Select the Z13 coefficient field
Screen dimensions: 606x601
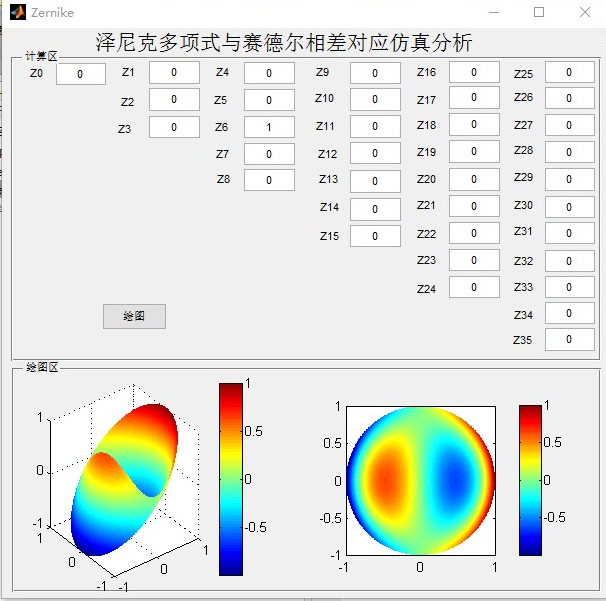click(x=375, y=181)
